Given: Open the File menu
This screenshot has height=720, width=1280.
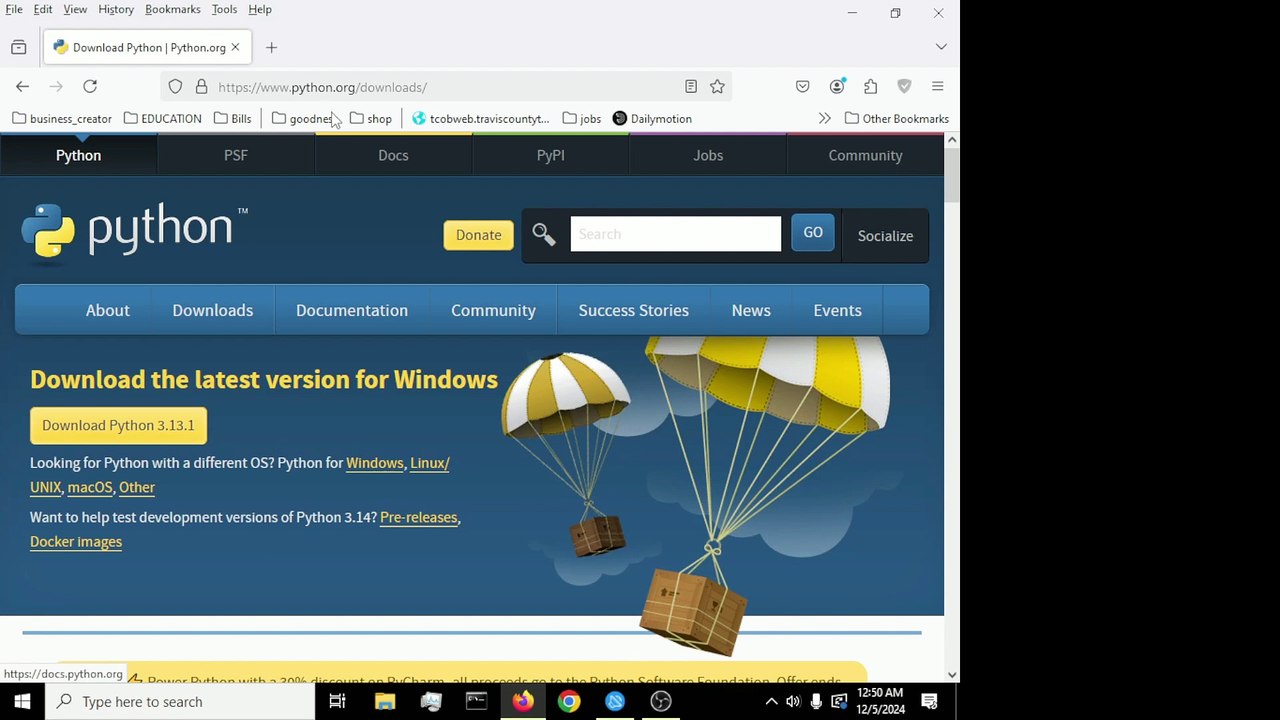Looking at the screenshot, I should click(x=14, y=9).
